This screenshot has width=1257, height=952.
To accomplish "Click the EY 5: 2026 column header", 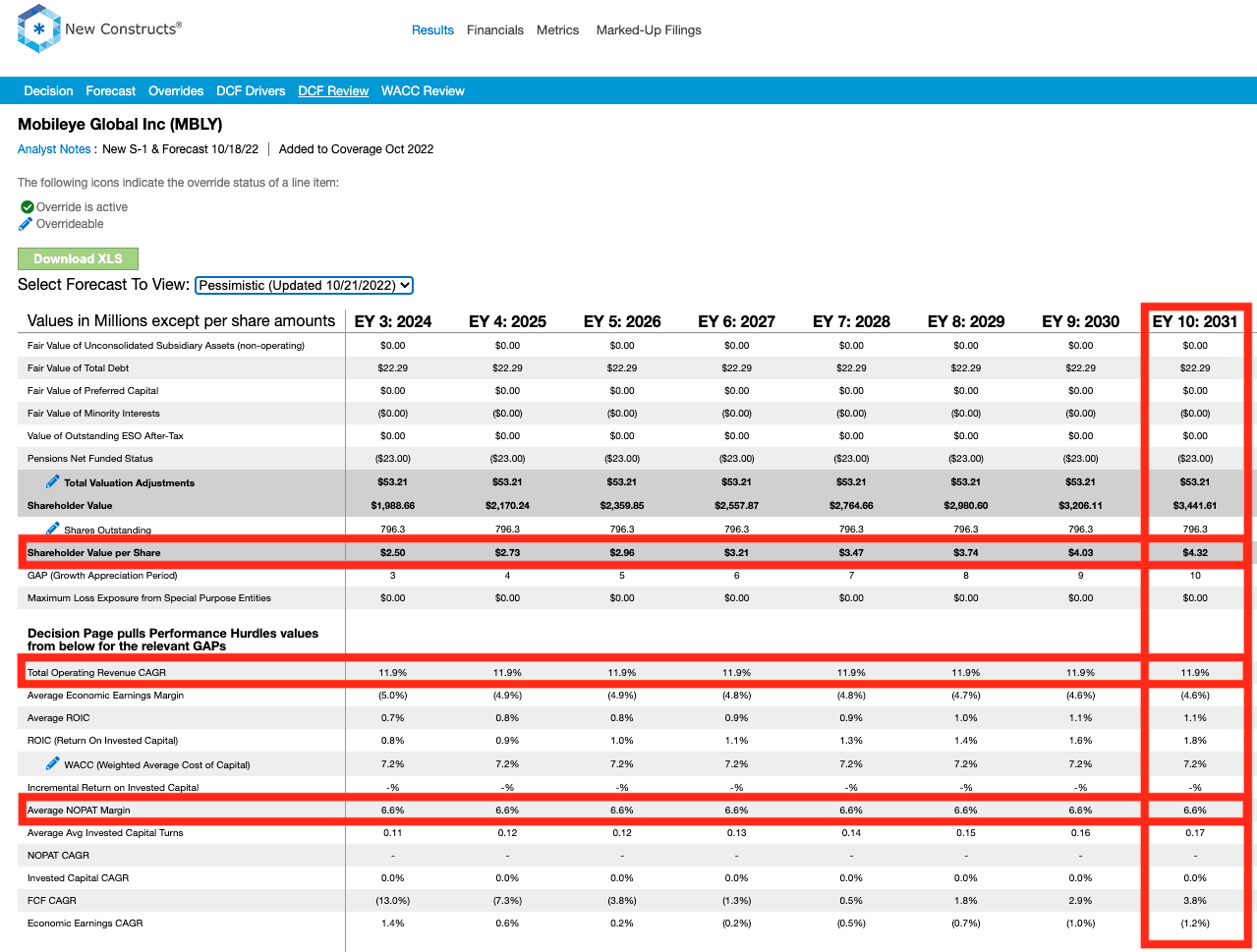I will click(622, 321).
